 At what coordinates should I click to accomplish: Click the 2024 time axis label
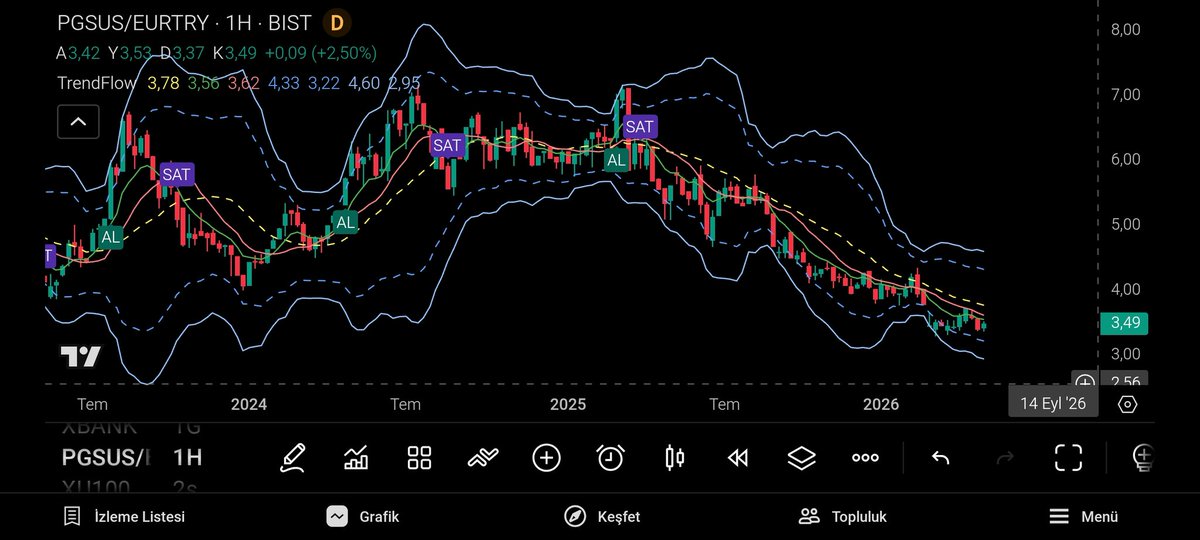click(x=248, y=404)
